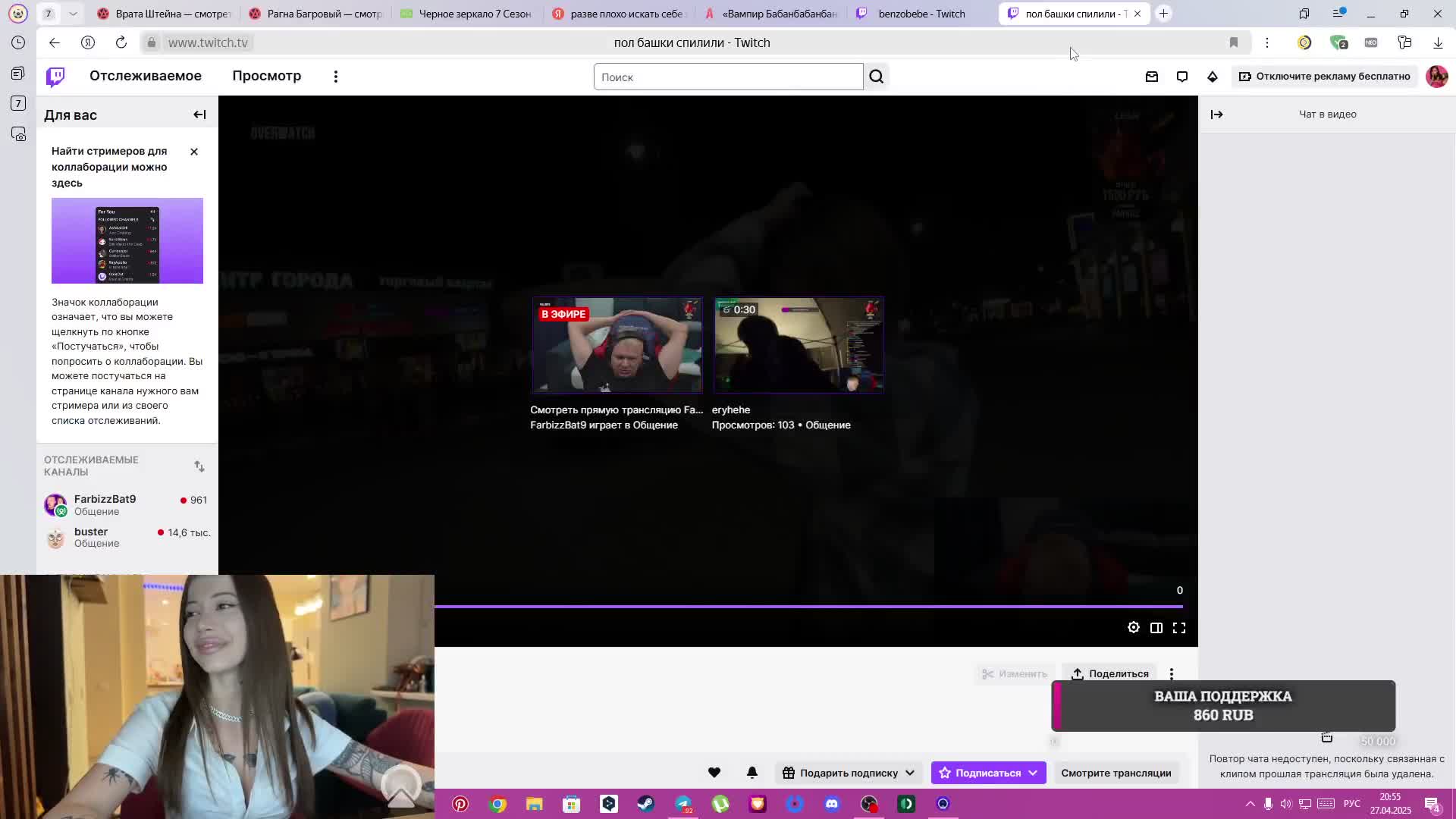Image resolution: width=1456 pixels, height=819 pixels.
Task: Expand the tab list chevron
Action: tap(73, 14)
